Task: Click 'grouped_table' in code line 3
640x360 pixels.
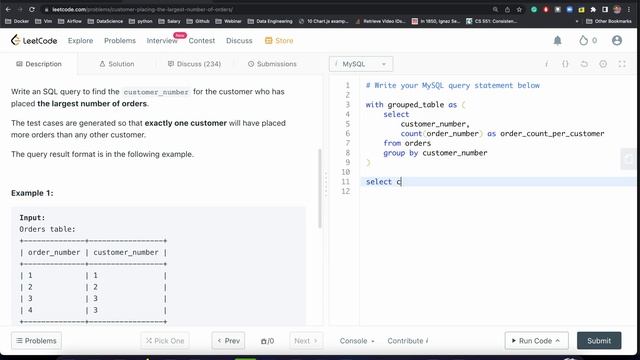Action: 416,104
